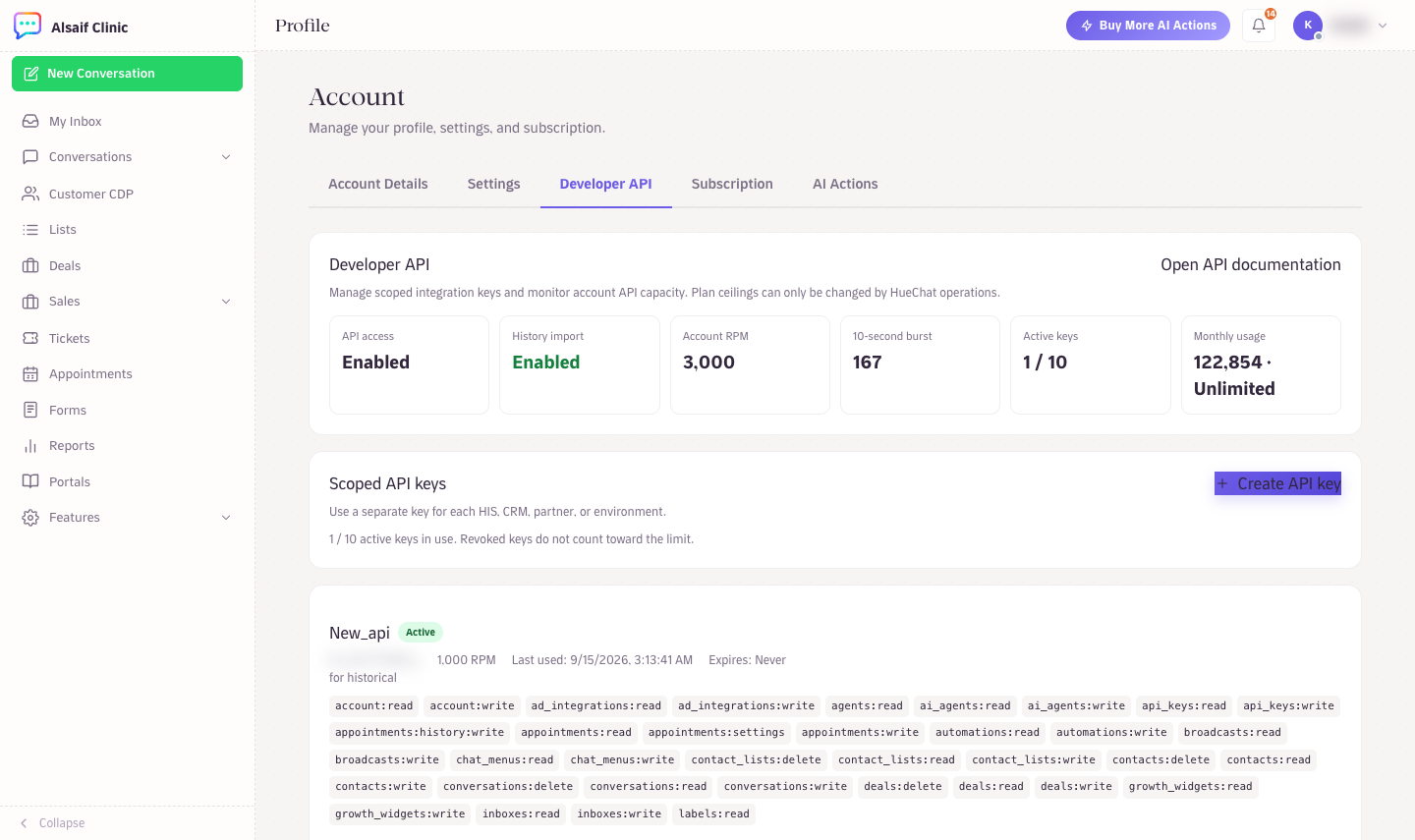
Task: Click the Active status badge
Action: click(421, 633)
